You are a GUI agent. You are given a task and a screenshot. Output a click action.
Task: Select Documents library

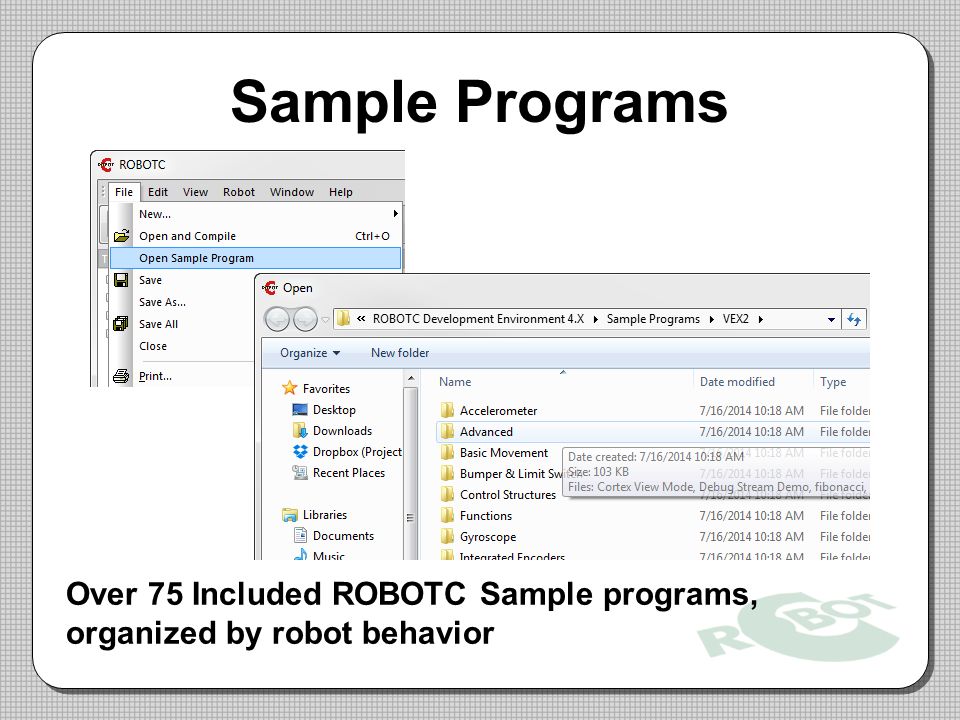click(343, 536)
